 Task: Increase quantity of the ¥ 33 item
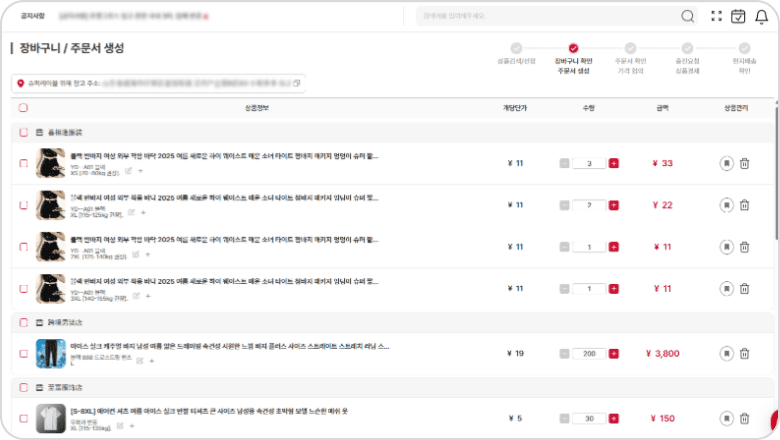pos(613,163)
